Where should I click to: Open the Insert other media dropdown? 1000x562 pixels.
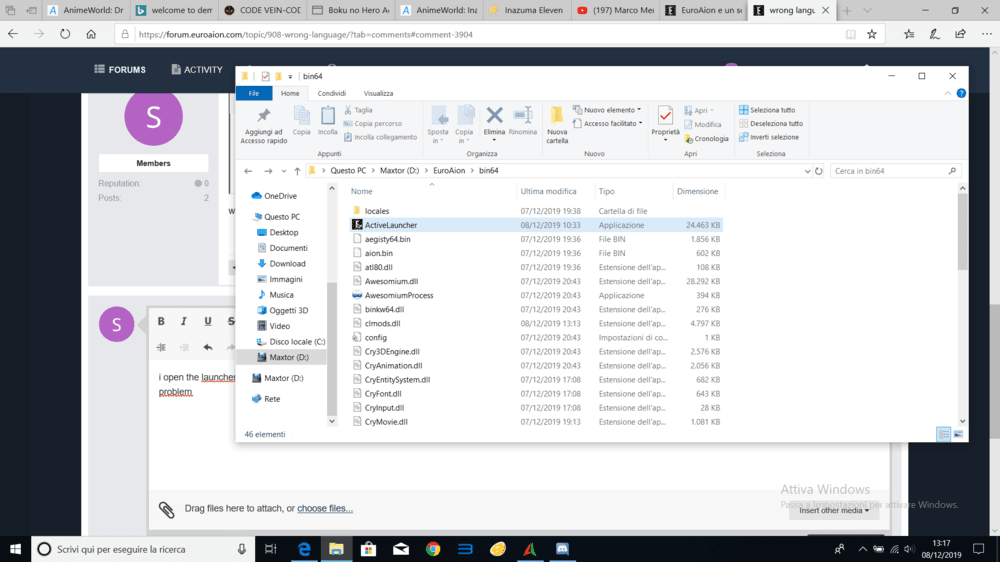[833, 510]
